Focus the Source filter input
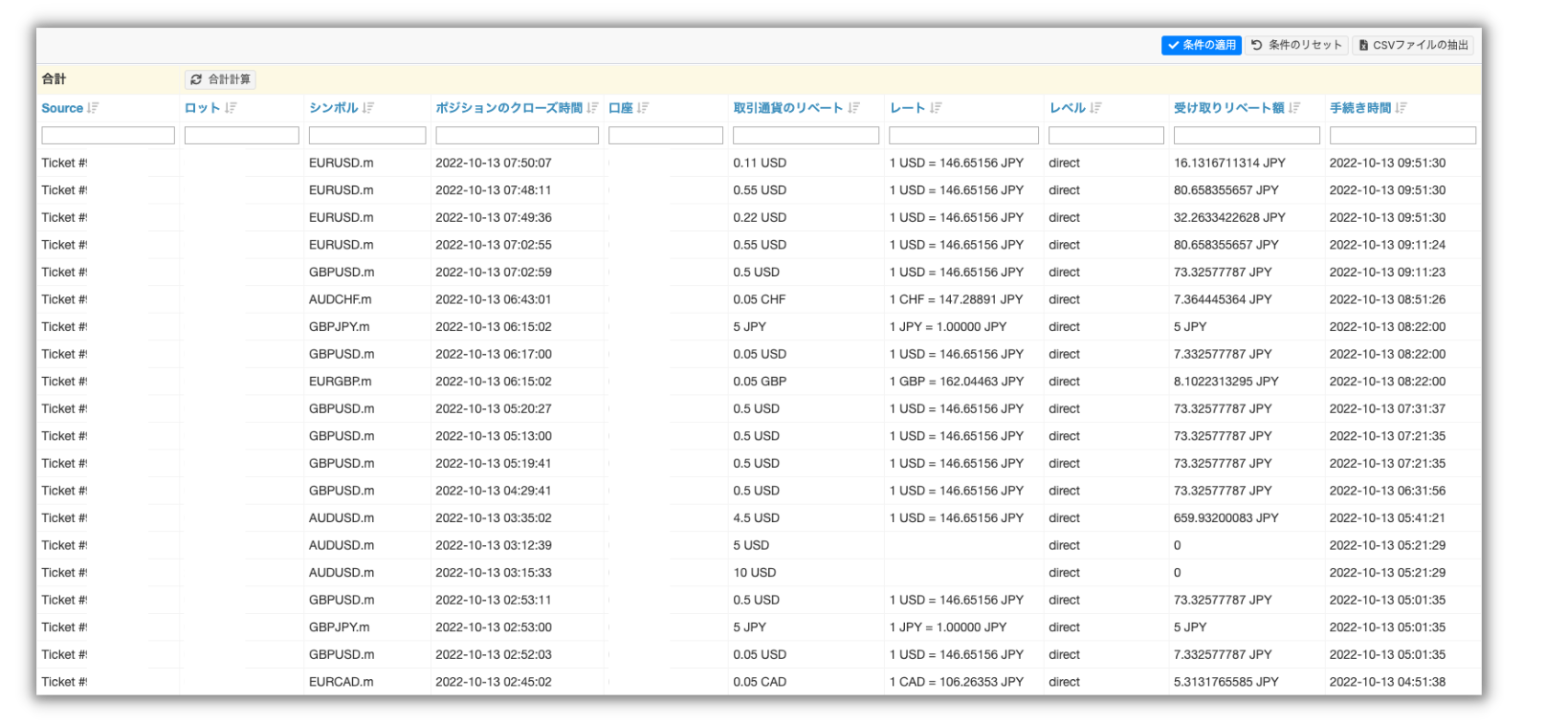Image resolution: width=1568 pixels, height=724 pixels. [108, 136]
